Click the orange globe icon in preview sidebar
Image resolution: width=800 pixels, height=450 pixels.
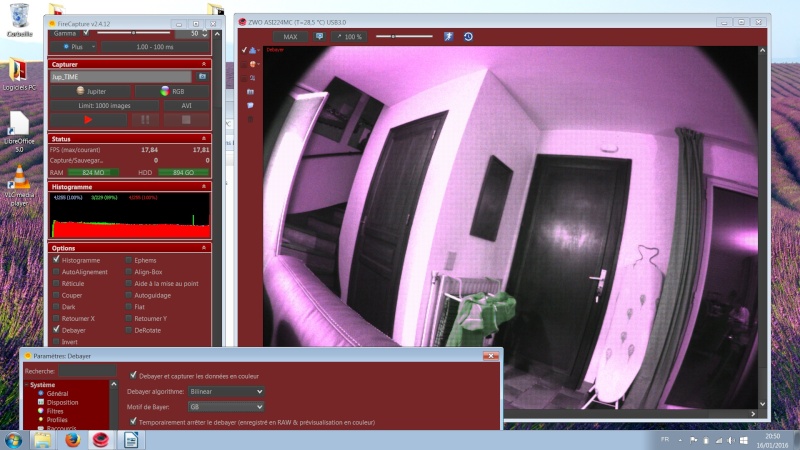click(x=253, y=64)
